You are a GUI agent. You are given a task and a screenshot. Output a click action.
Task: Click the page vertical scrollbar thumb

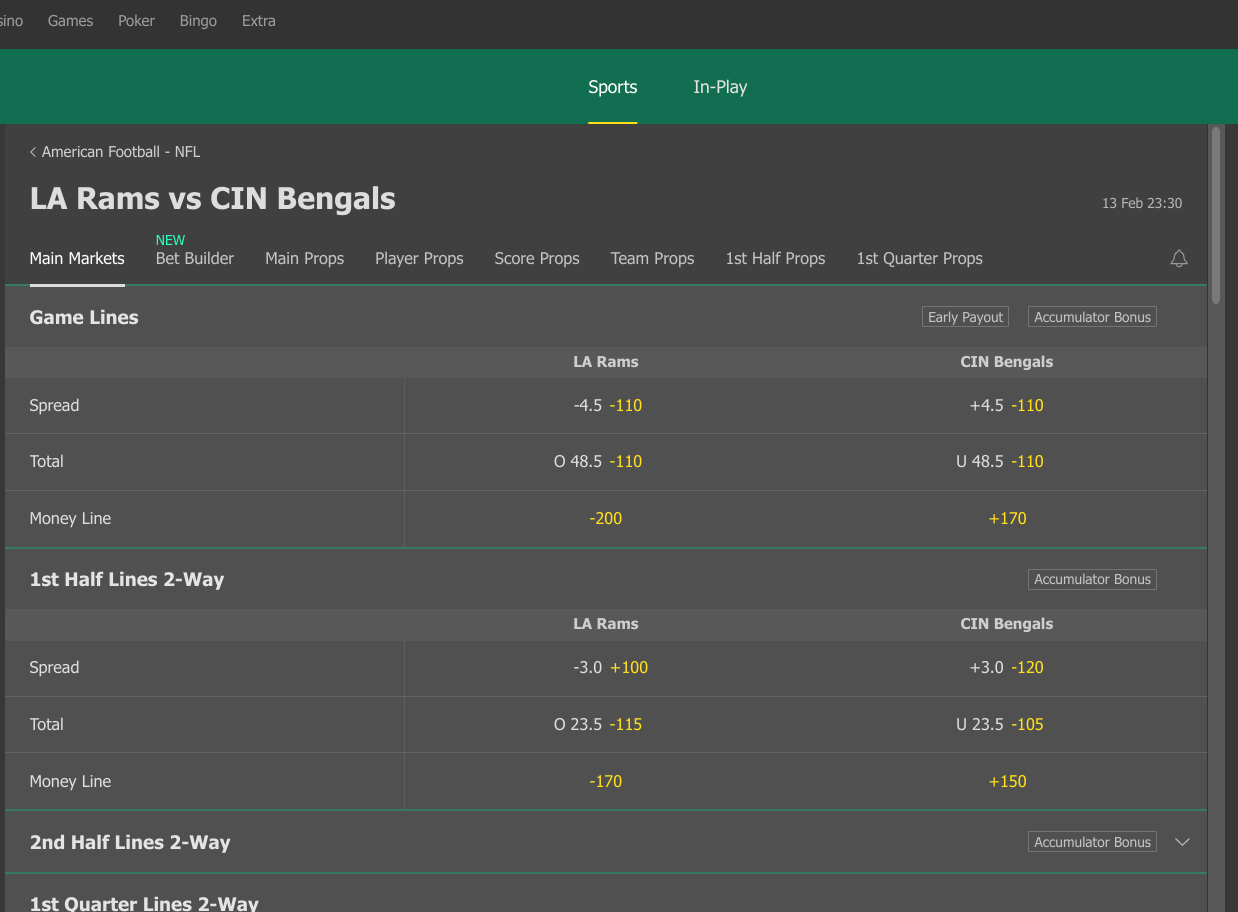pyautogui.click(x=1216, y=214)
